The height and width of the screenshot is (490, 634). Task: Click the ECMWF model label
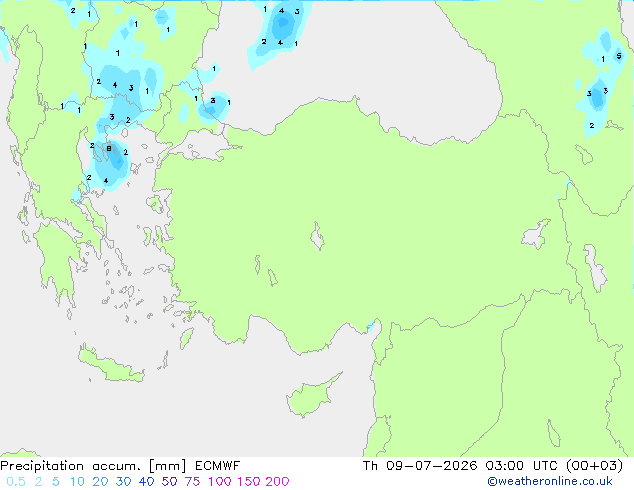(x=218, y=466)
